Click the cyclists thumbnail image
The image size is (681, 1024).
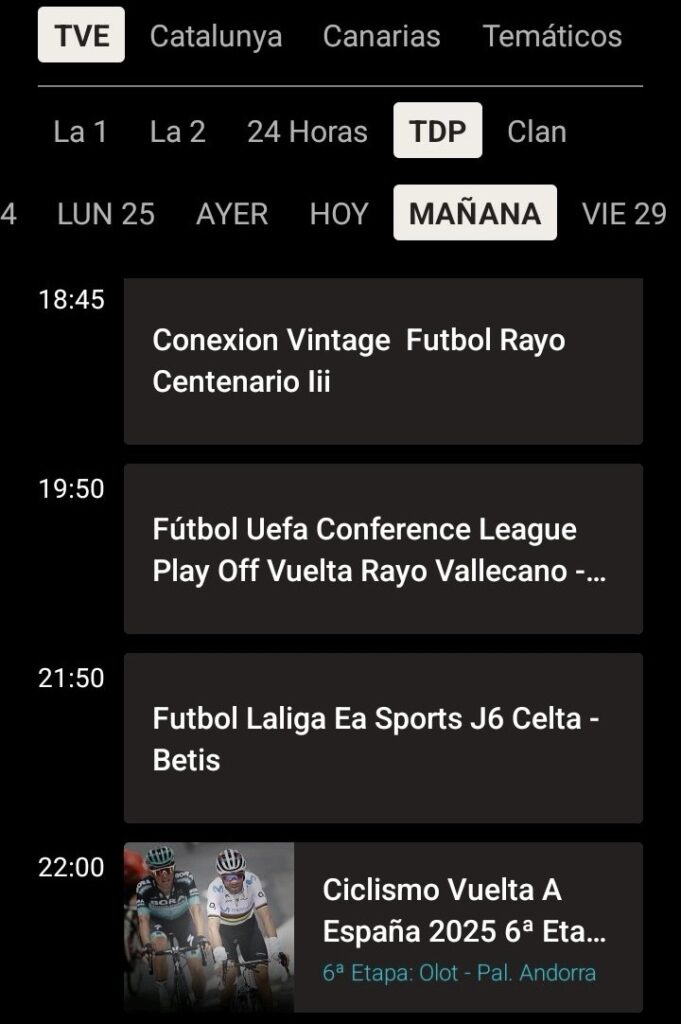click(209, 927)
